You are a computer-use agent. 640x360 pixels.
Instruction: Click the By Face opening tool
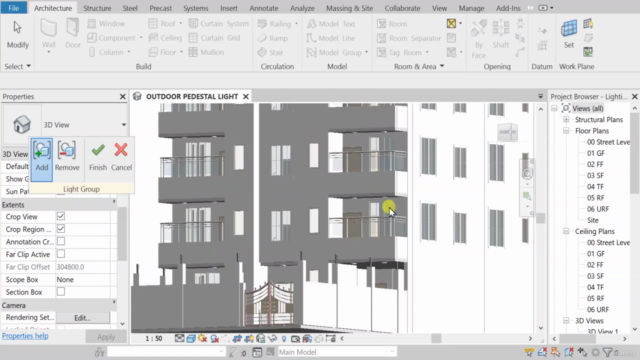tap(478, 39)
